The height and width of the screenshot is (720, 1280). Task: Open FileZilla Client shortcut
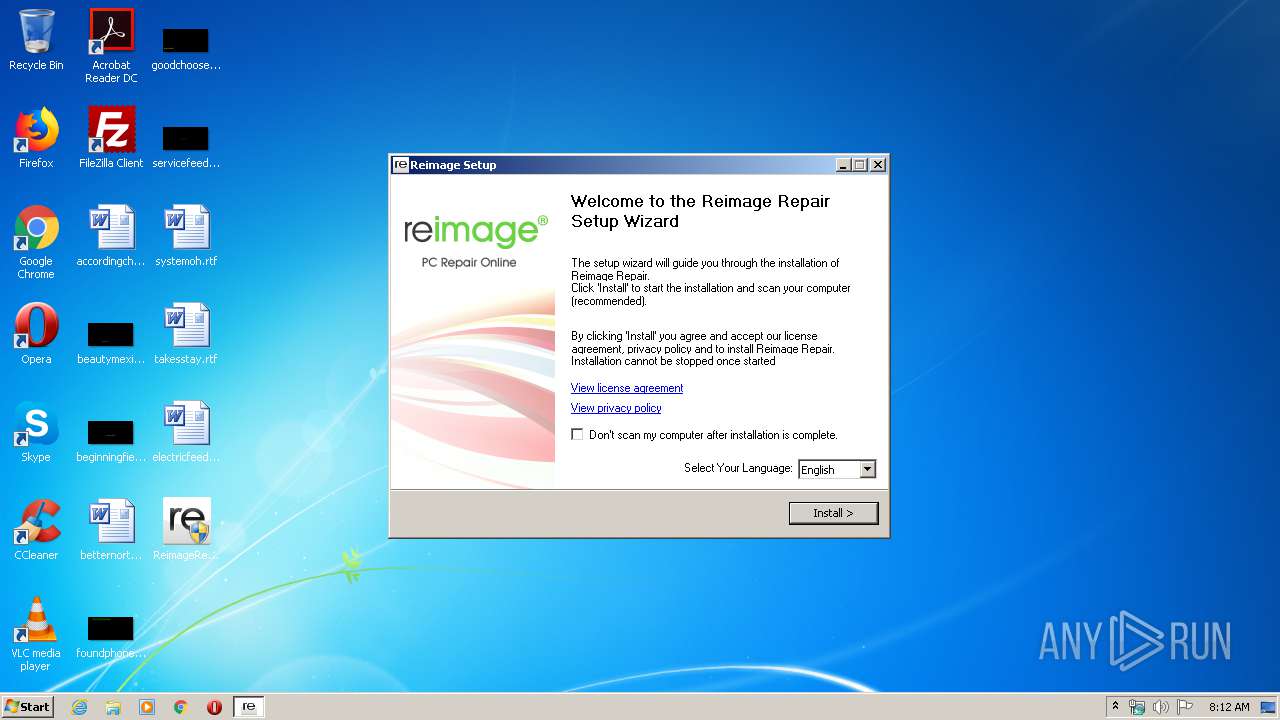[x=111, y=138]
